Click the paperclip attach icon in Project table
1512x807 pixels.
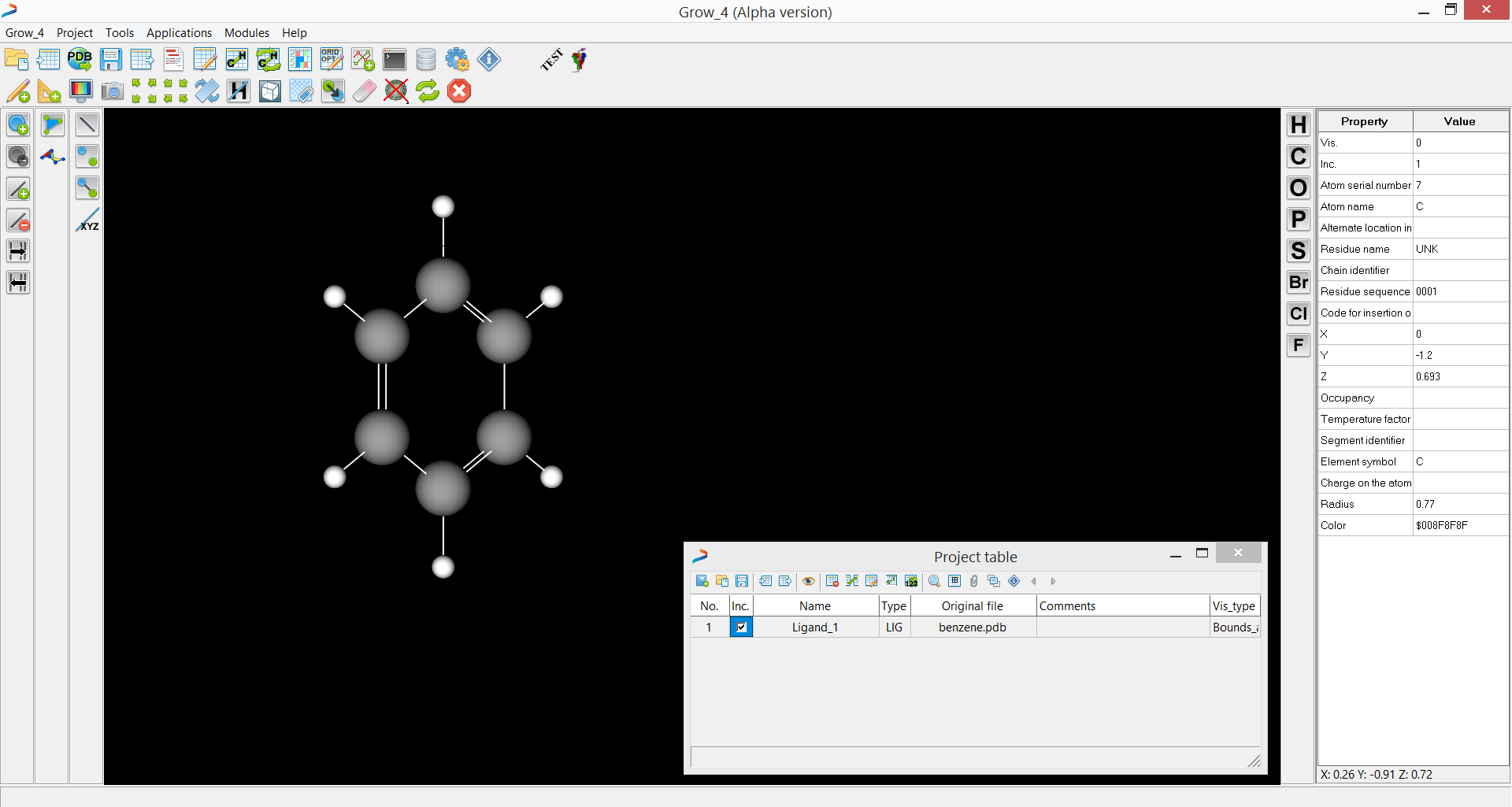974,581
